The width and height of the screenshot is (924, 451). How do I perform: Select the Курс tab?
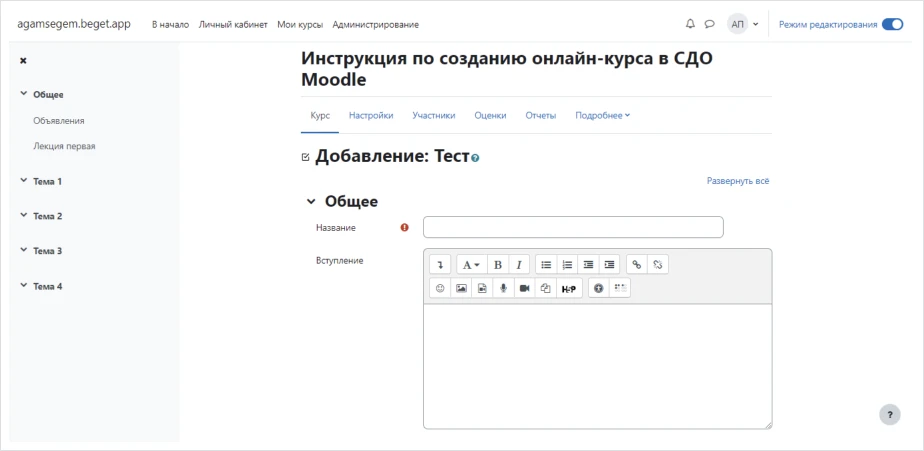(320, 116)
